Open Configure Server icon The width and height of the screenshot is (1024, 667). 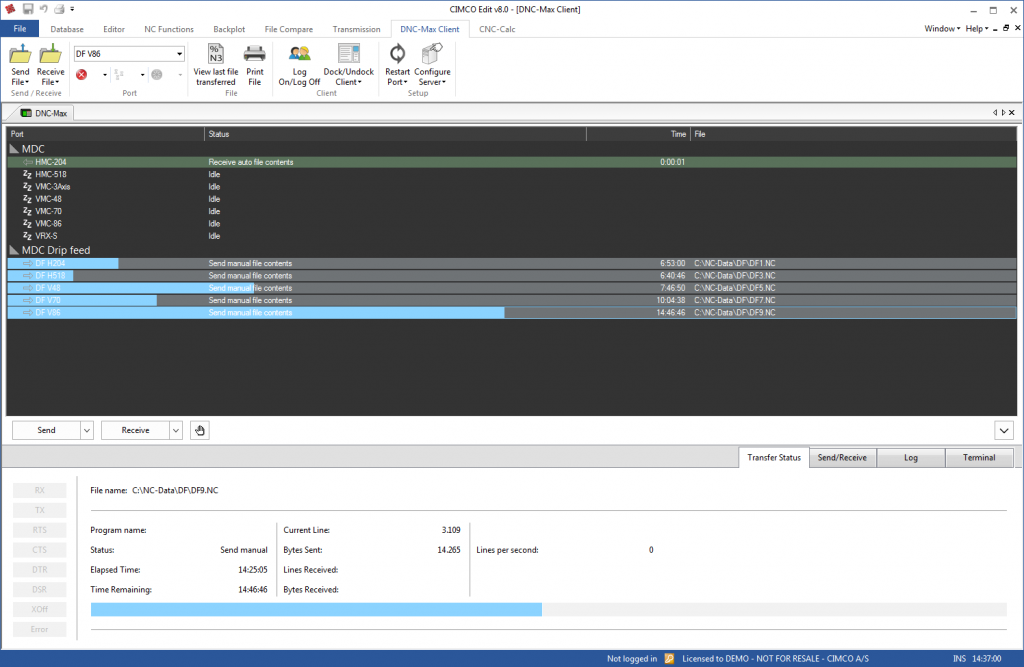click(x=432, y=54)
